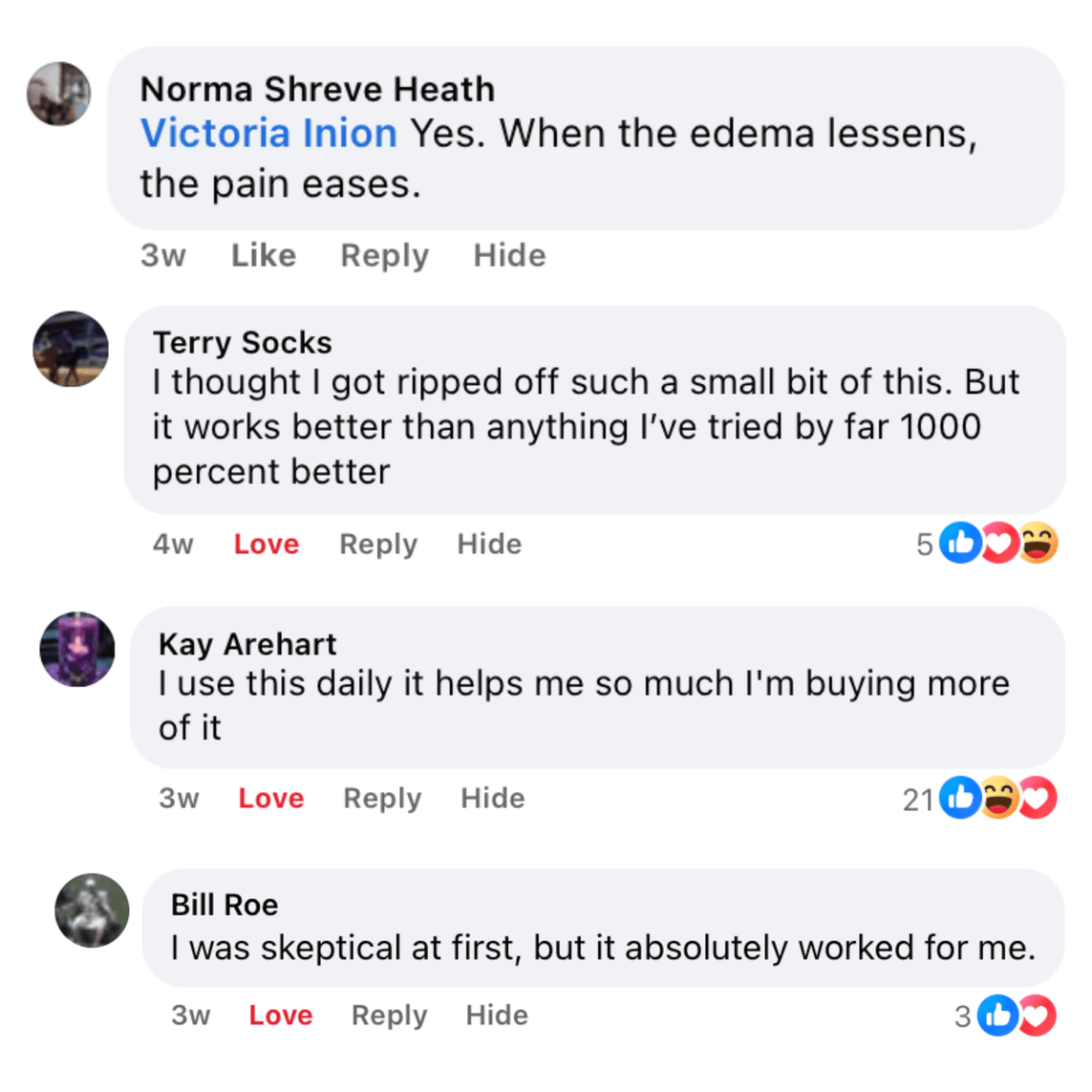Reply to Bill Roe's comment
This screenshot has height=1092, width=1092.
coord(389,1015)
